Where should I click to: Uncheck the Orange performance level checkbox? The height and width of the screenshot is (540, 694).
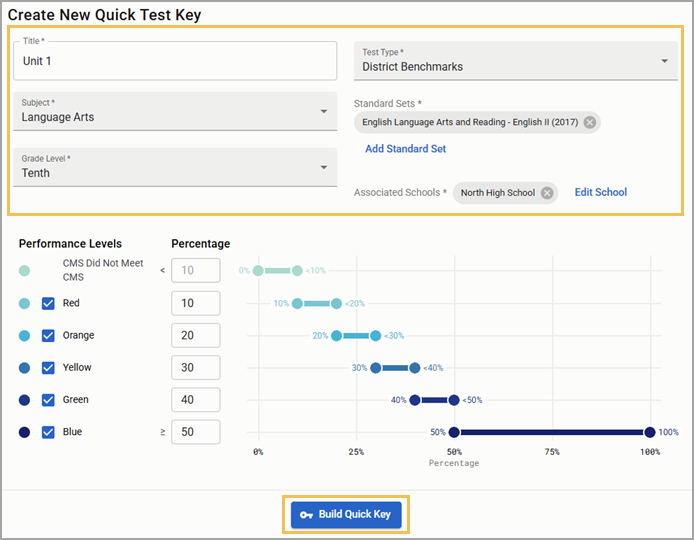[48, 336]
